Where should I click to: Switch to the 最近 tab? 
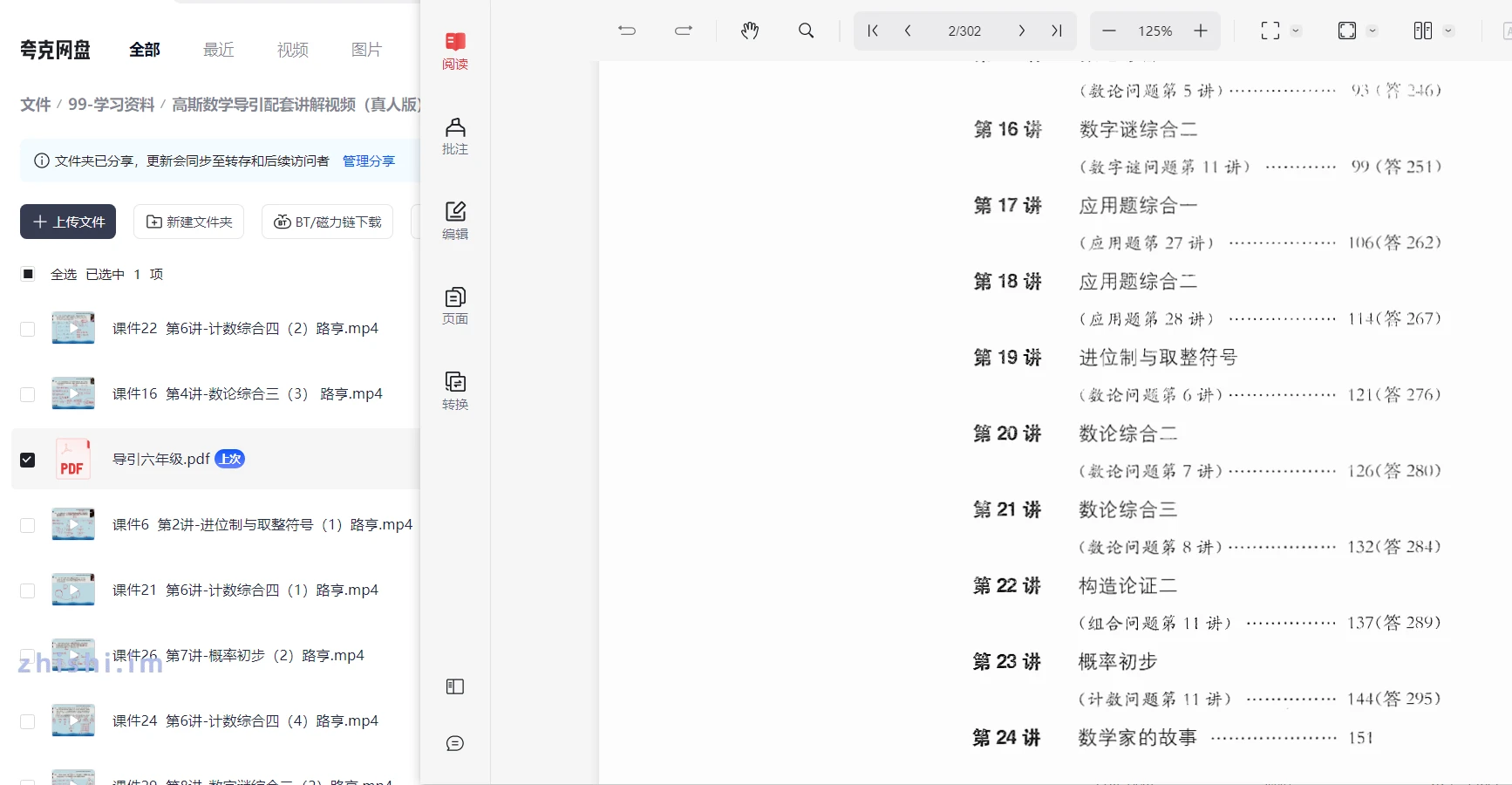tap(219, 50)
